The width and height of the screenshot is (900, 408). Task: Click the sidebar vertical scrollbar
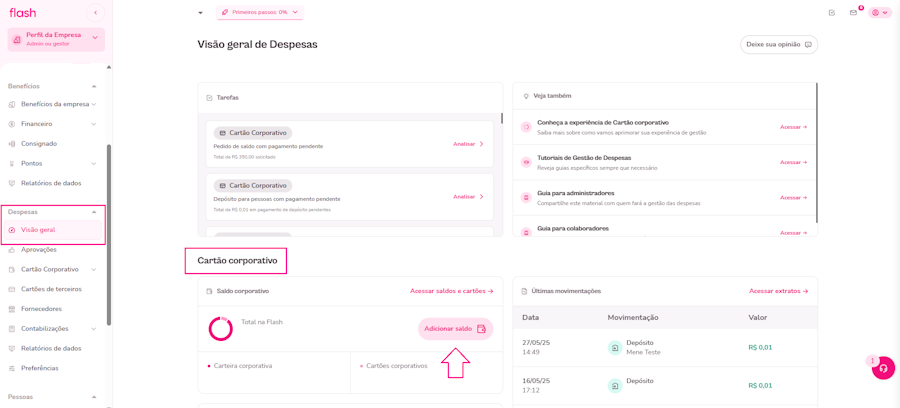pyautogui.click(x=109, y=234)
